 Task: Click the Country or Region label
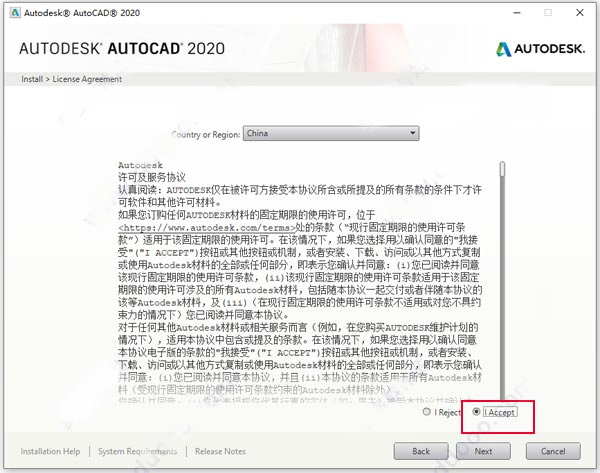[x=206, y=134]
